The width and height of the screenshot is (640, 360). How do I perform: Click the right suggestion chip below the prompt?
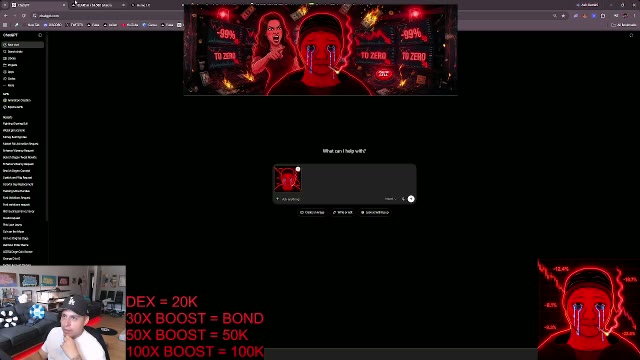(x=375, y=212)
